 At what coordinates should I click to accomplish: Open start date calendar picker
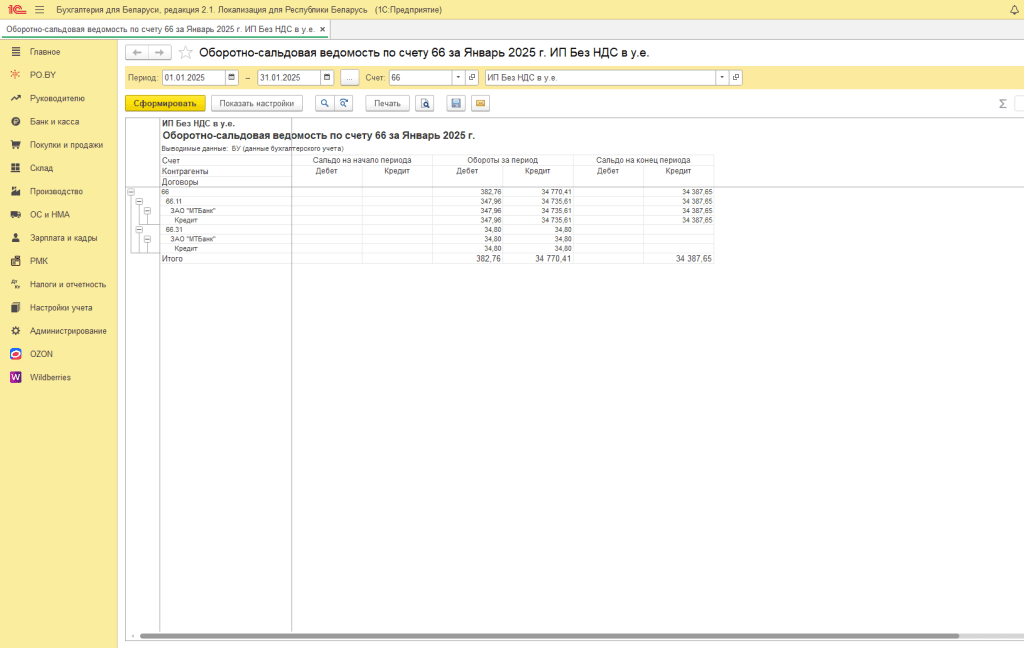point(232,77)
